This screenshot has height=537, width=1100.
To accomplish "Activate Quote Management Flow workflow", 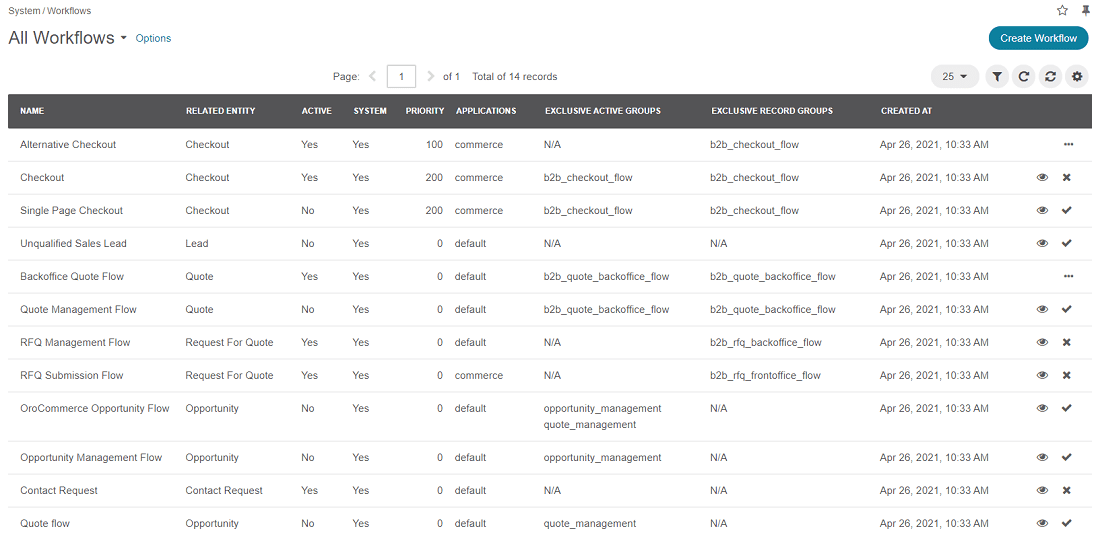I will pyautogui.click(x=1067, y=310).
